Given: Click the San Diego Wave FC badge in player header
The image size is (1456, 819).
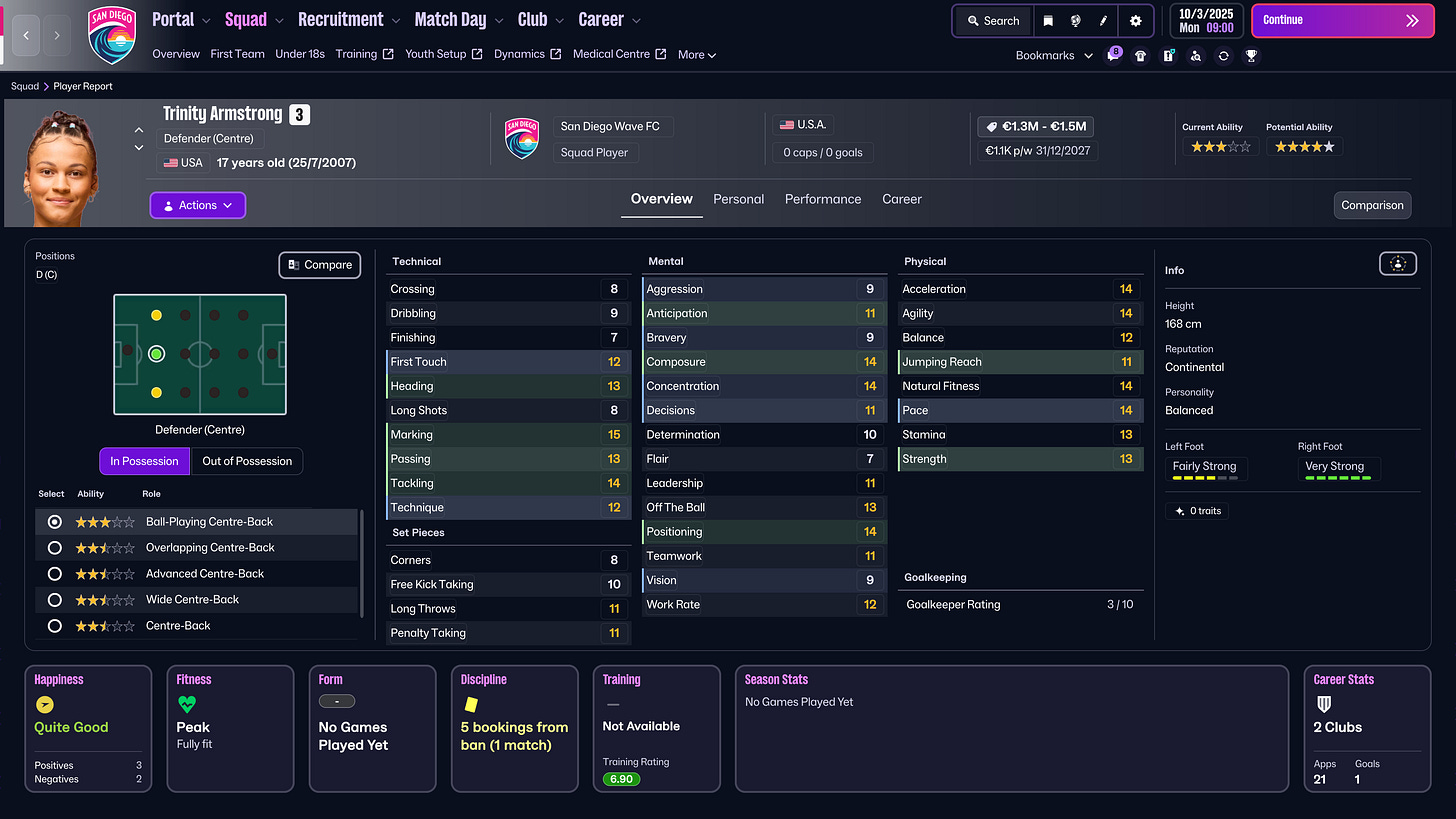Looking at the screenshot, I should click(x=520, y=139).
